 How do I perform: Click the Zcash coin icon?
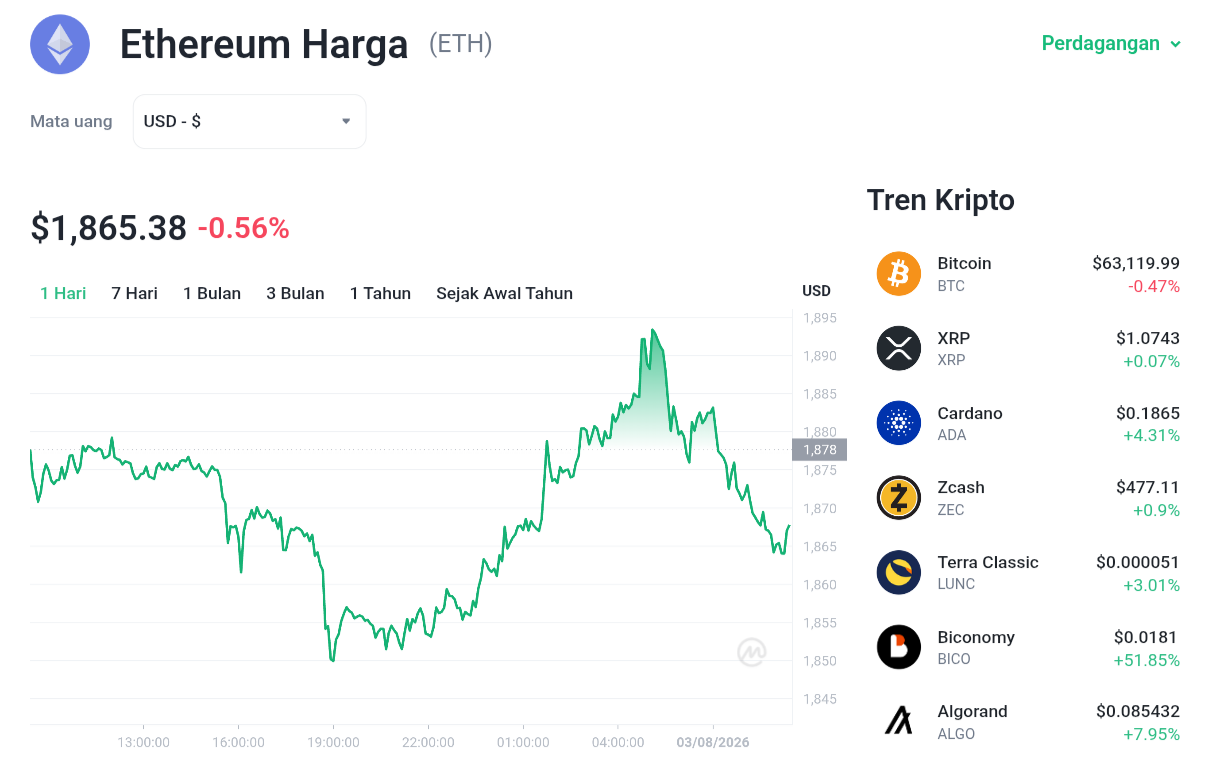click(x=898, y=498)
